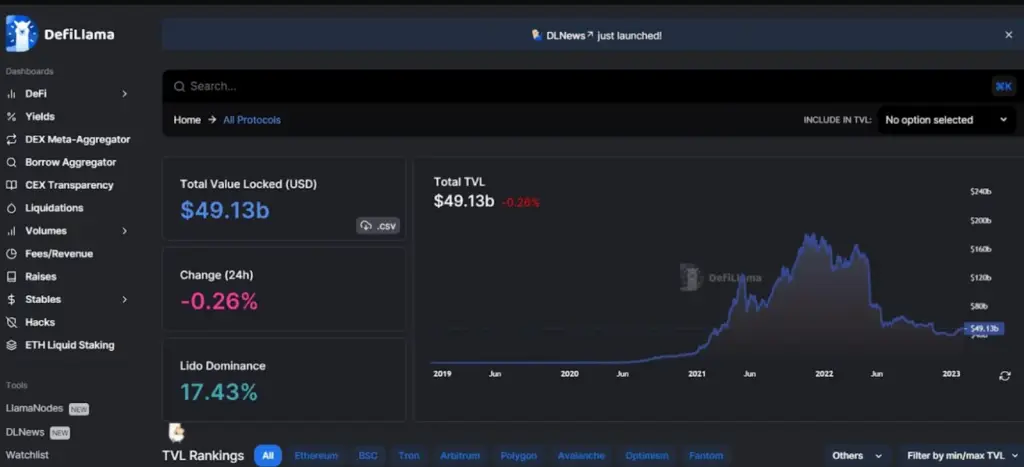1024x467 pixels.
Task: Open Yields dashboard from sidebar
Action: pyautogui.click(x=40, y=117)
